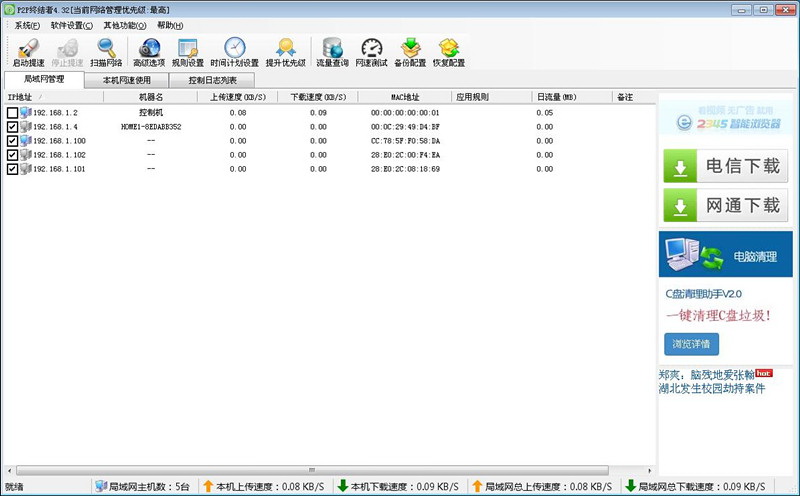Click the 备份配置 toolbar icon
This screenshot has width=800, height=496.
coord(410,47)
